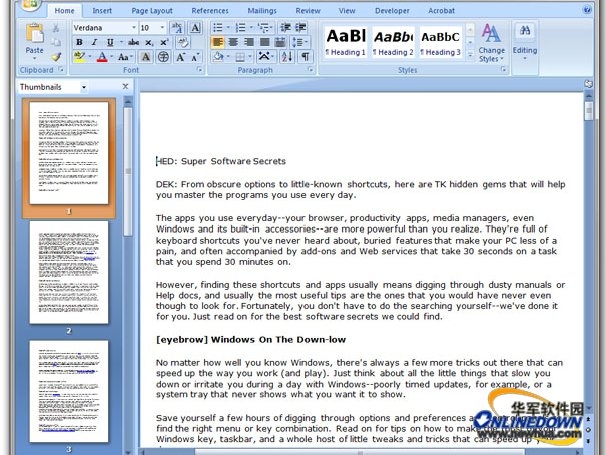Switch to the Page Layout tab

pos(152,11)
